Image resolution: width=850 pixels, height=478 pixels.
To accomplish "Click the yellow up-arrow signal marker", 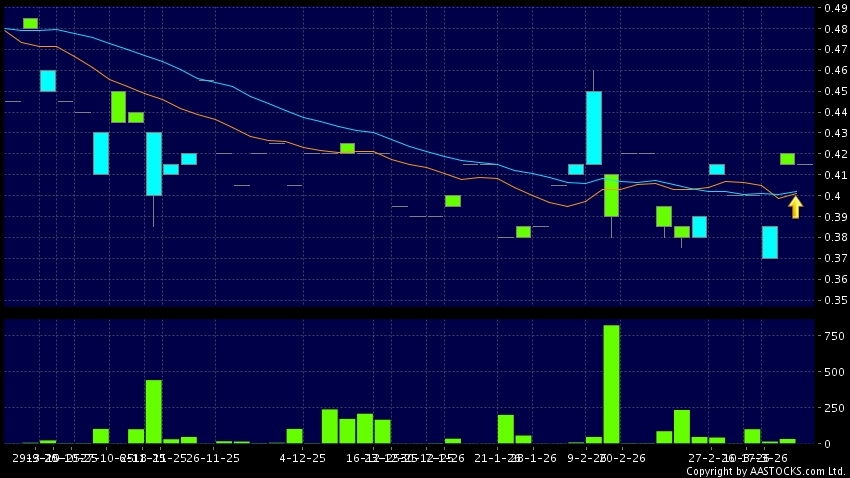I will (x=795, y=207).
